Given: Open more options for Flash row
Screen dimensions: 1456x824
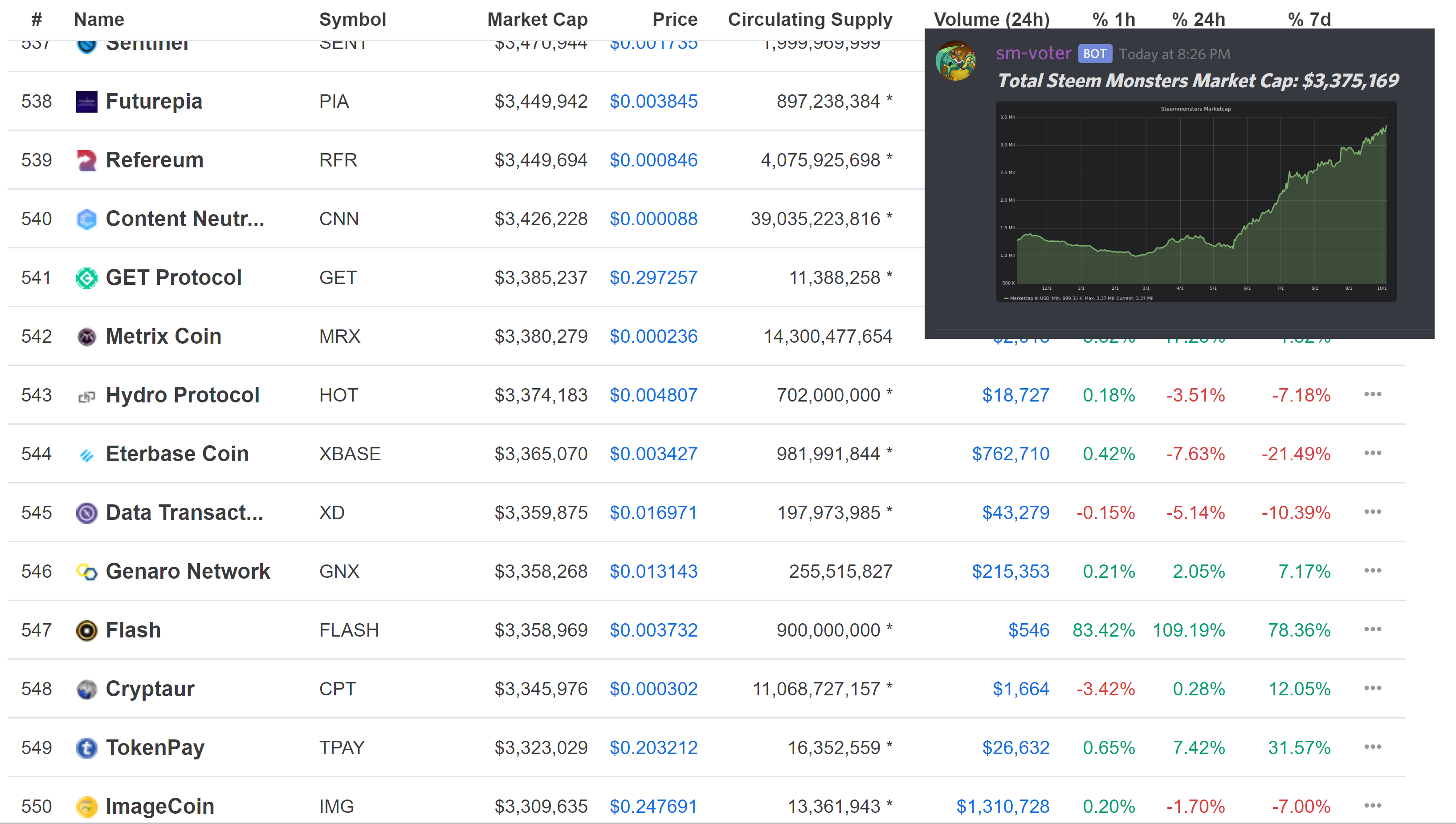Looking at the screenshot, I should pyautogui.click(x=1373, y=629).
